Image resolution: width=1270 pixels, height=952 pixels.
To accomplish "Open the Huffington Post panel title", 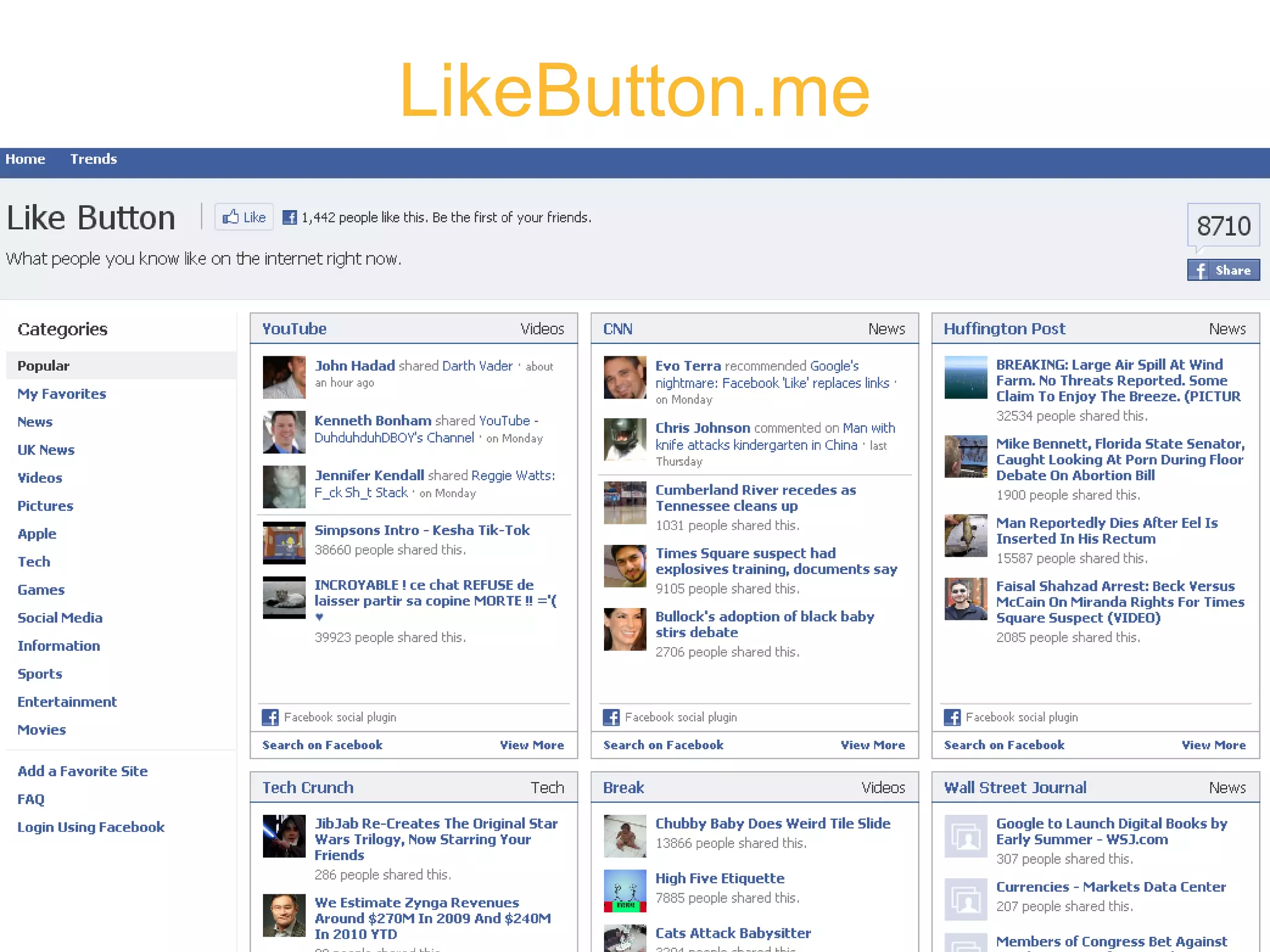I will [1005, 329].
